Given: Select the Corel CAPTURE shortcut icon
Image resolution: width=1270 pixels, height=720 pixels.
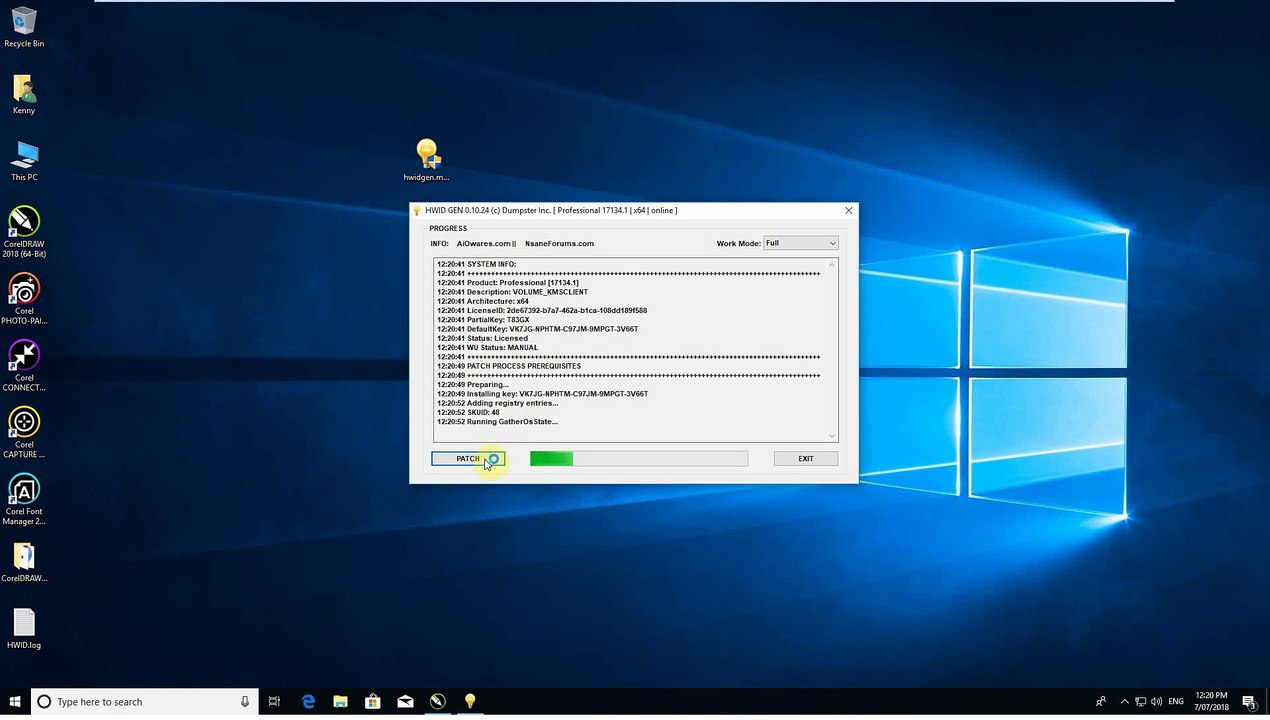Looking at the screenshot, I should pos(24,433).
